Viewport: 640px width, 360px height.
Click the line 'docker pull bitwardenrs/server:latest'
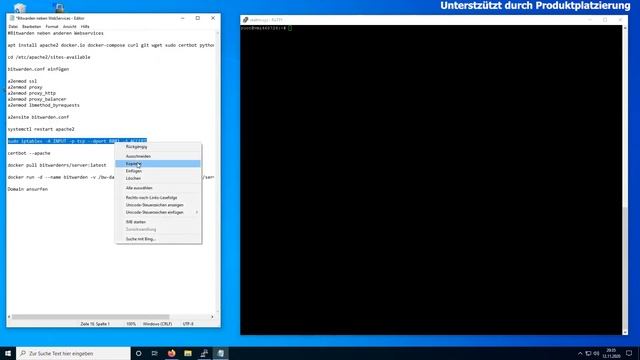click(x=57, y=165)
